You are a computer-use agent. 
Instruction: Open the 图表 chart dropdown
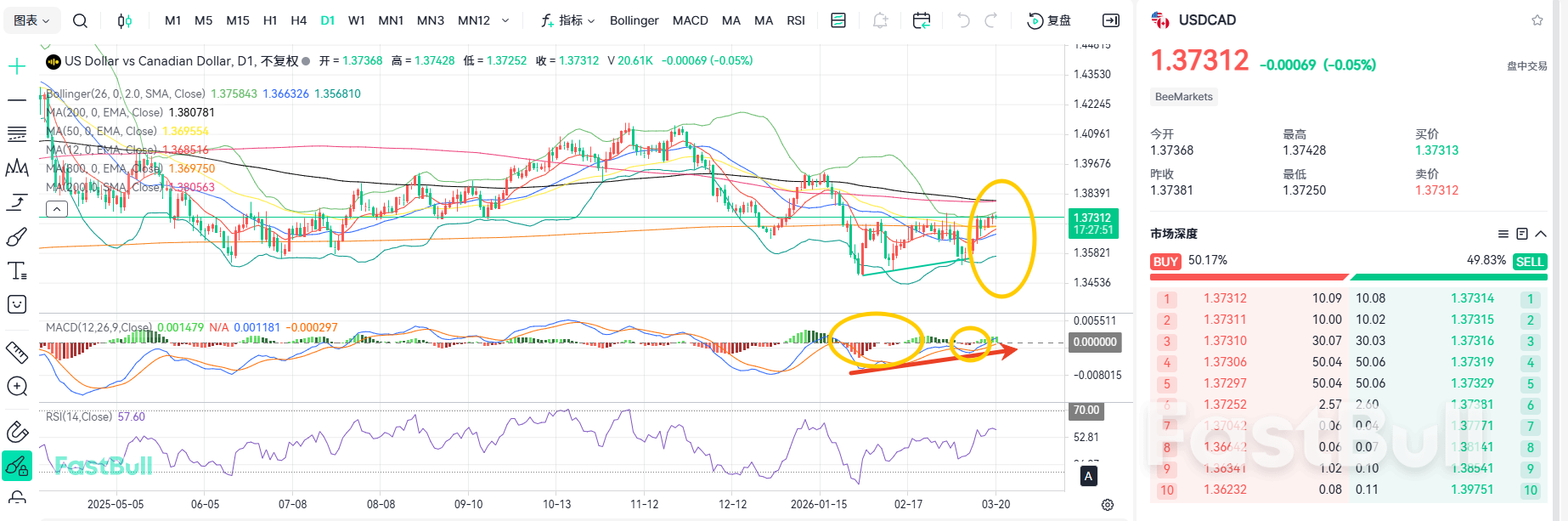32,20
